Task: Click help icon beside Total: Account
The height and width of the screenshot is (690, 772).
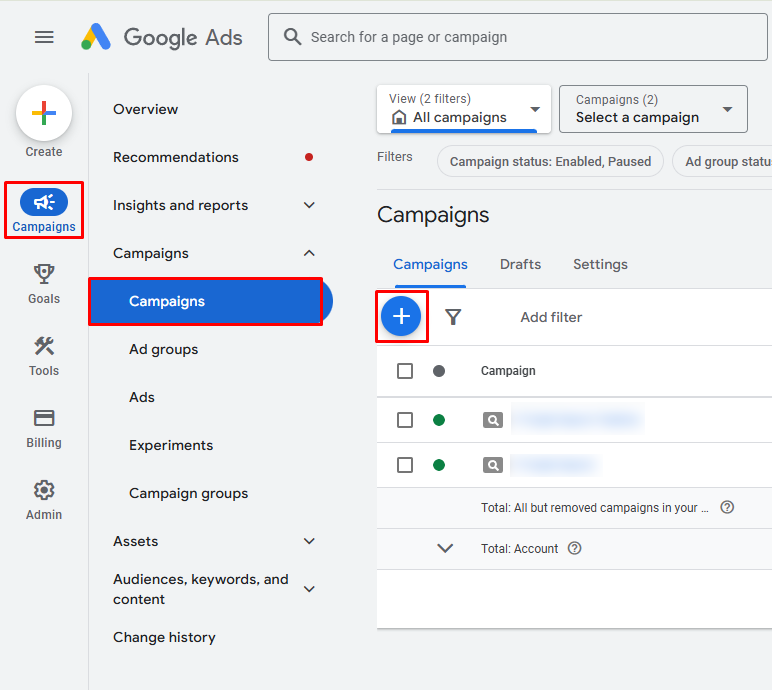Action: (574, 548)
